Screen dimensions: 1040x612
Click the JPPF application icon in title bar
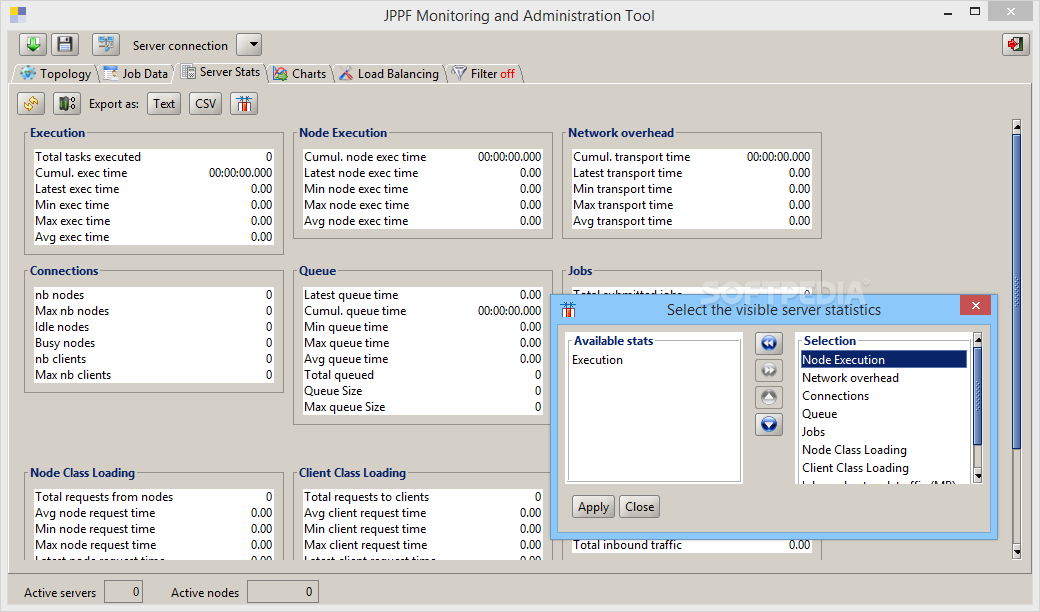tap(18, 15)
